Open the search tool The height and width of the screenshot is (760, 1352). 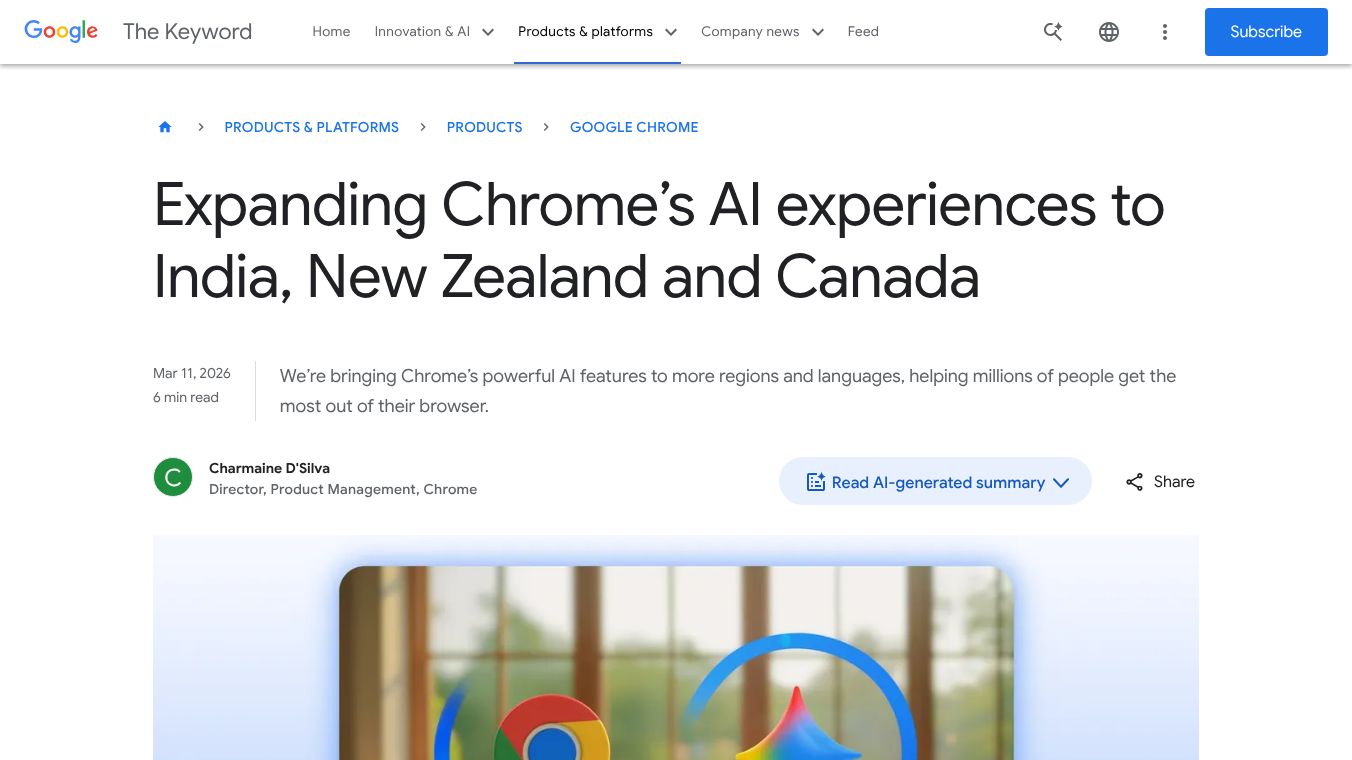[x=1053, y=31]
